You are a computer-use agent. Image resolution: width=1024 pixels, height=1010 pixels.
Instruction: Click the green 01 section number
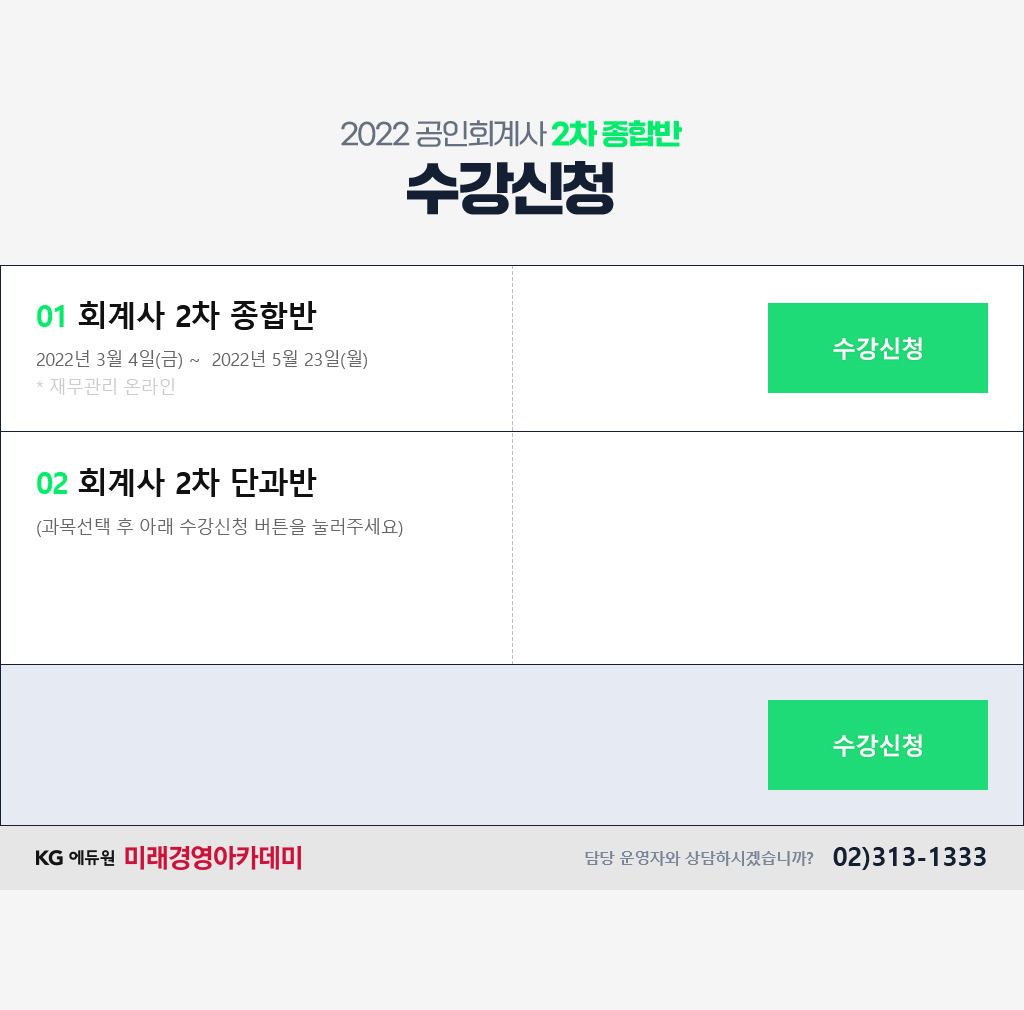pyautogui.click(x=52, y=317)
